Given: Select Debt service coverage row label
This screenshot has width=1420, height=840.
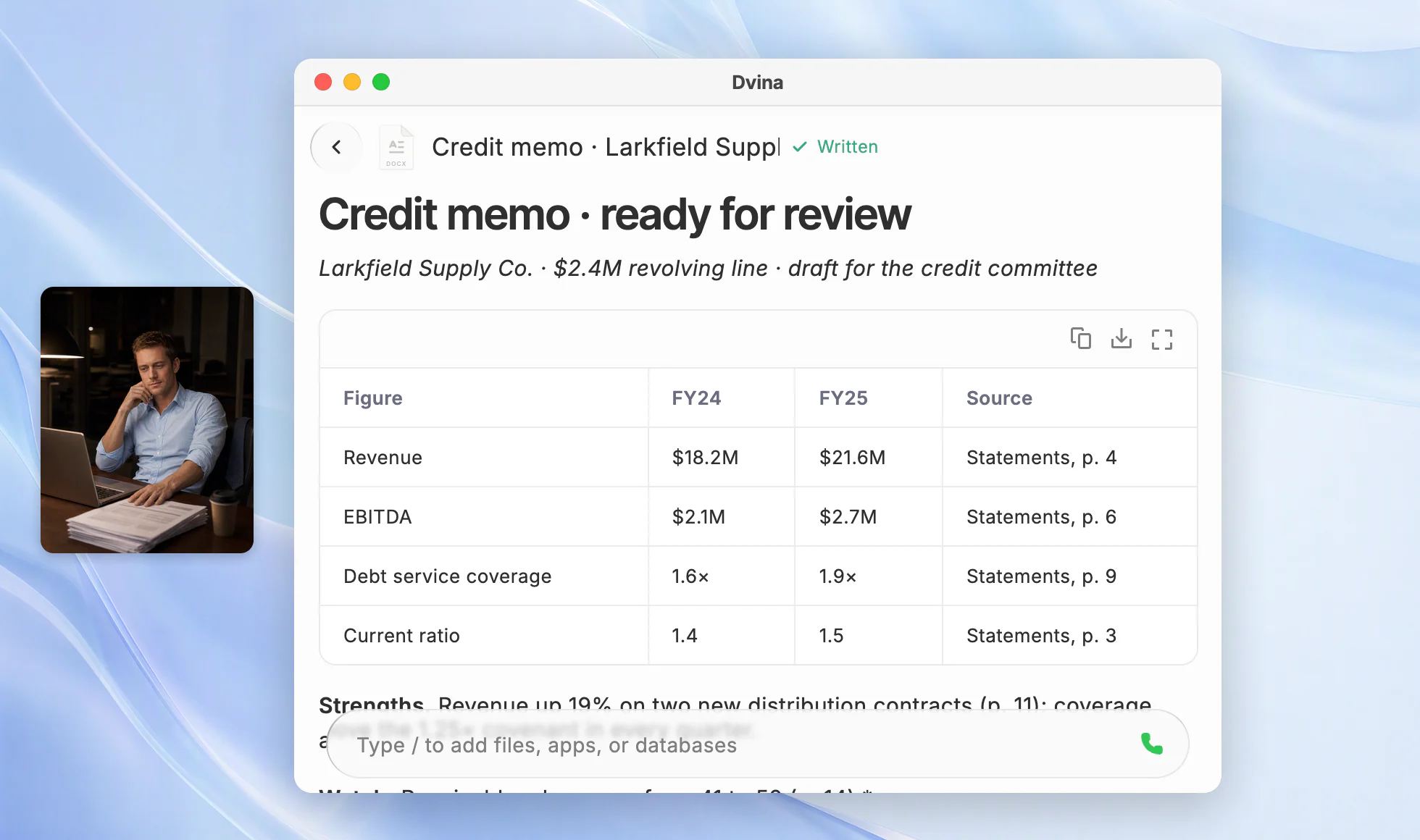Looking at the screenshot, I should (447, 576).
